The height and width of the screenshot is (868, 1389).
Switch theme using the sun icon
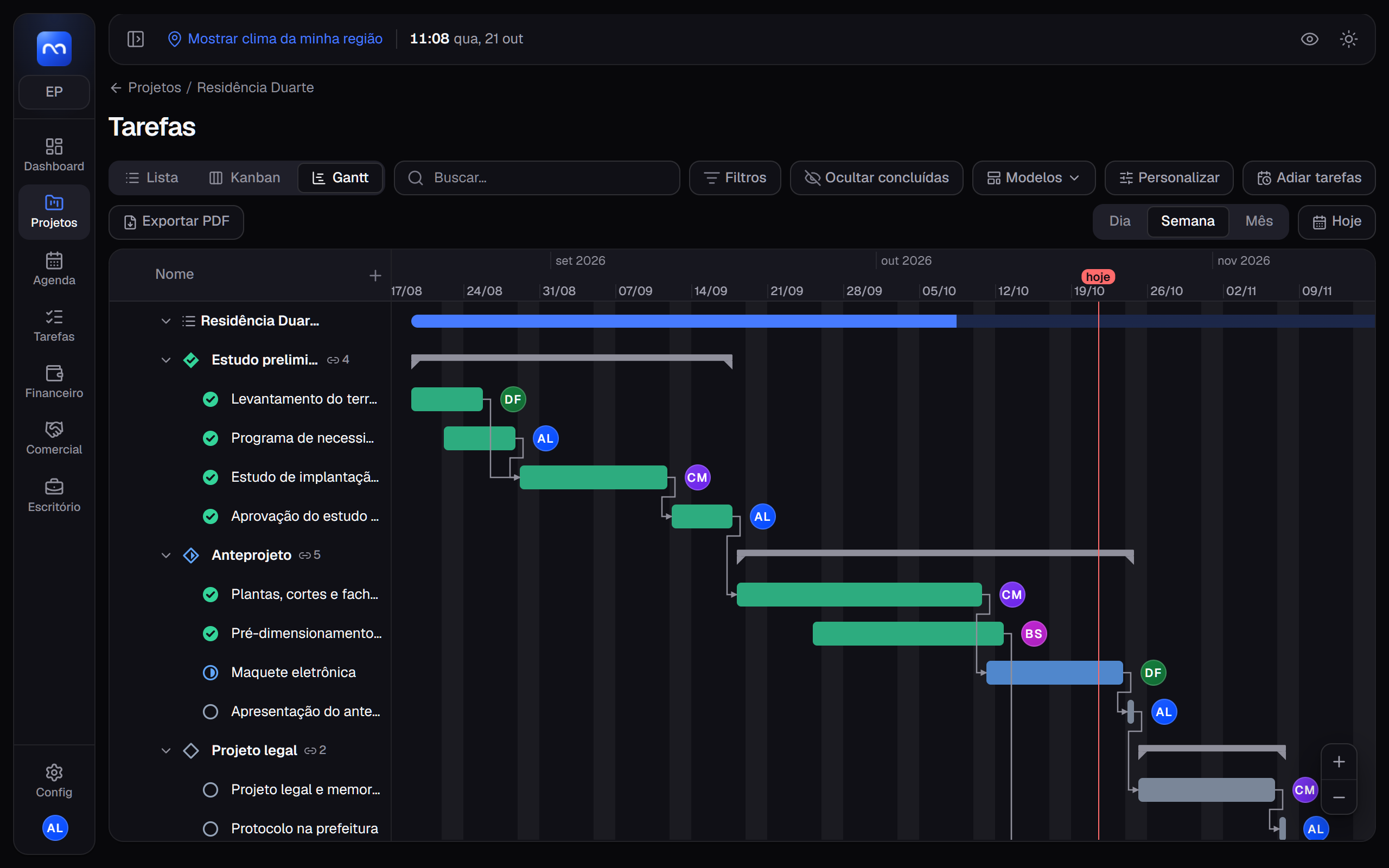pos(1348,39)
